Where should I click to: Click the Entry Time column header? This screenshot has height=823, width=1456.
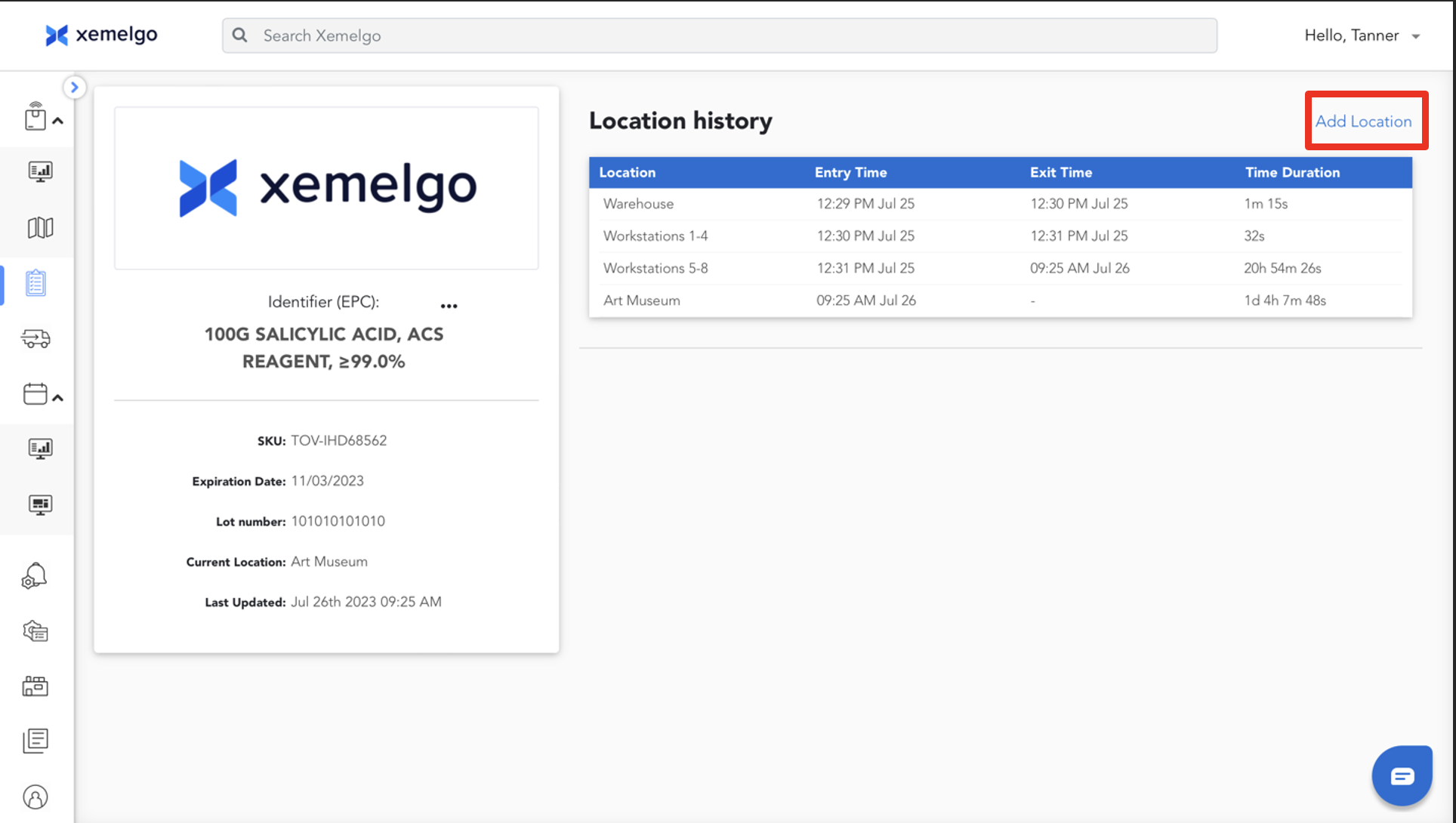(x=850, y=173)
